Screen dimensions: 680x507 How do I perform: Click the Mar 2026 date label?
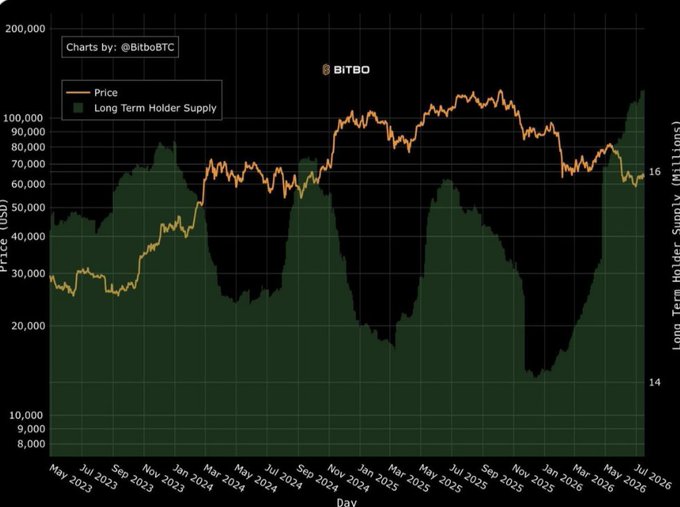click(x=593, y=478)
